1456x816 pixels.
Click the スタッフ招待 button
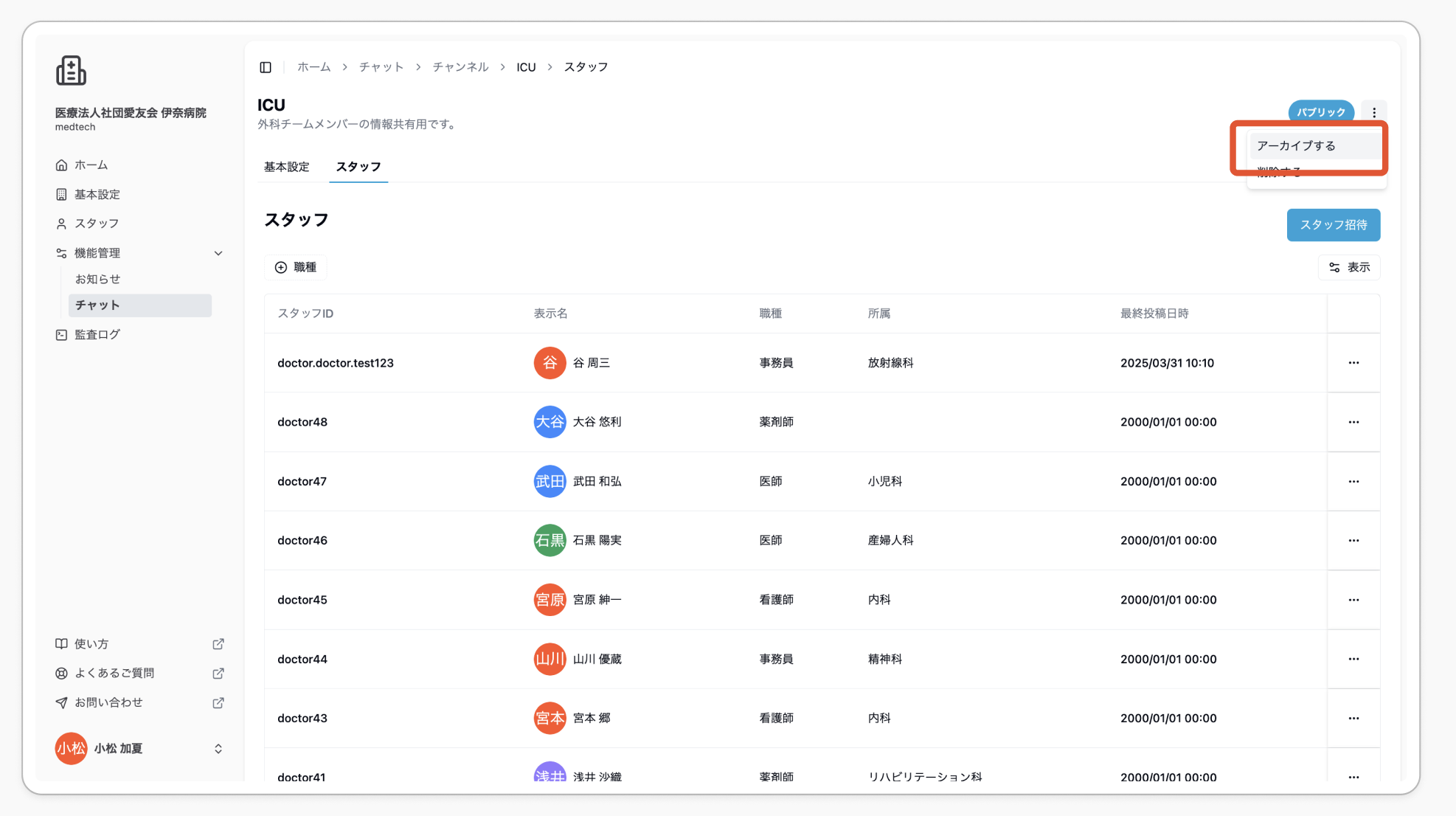point(1334,225)
